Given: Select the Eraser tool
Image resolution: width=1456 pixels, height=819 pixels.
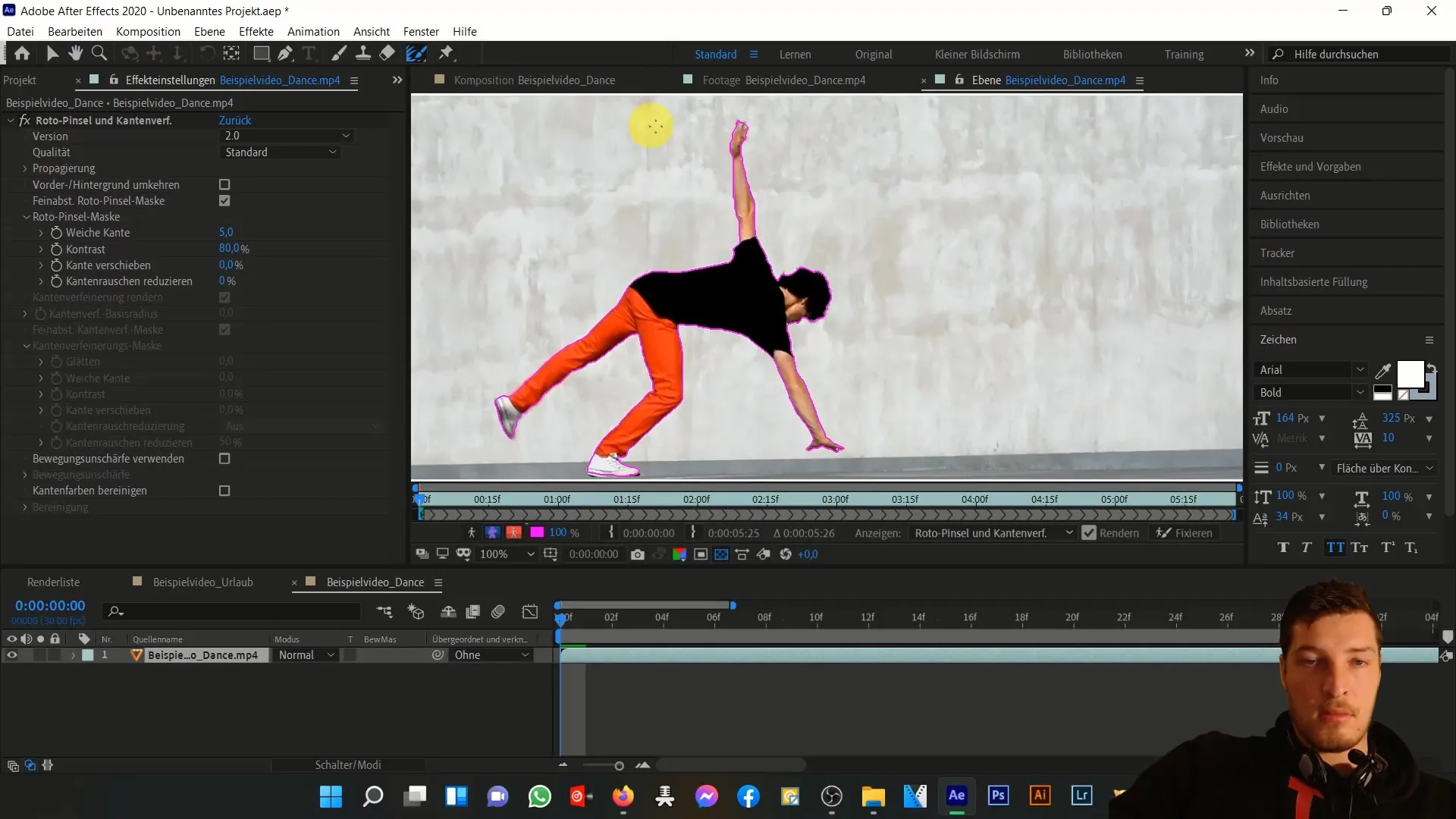Looking at the screenshot, I should click(388, 53).
